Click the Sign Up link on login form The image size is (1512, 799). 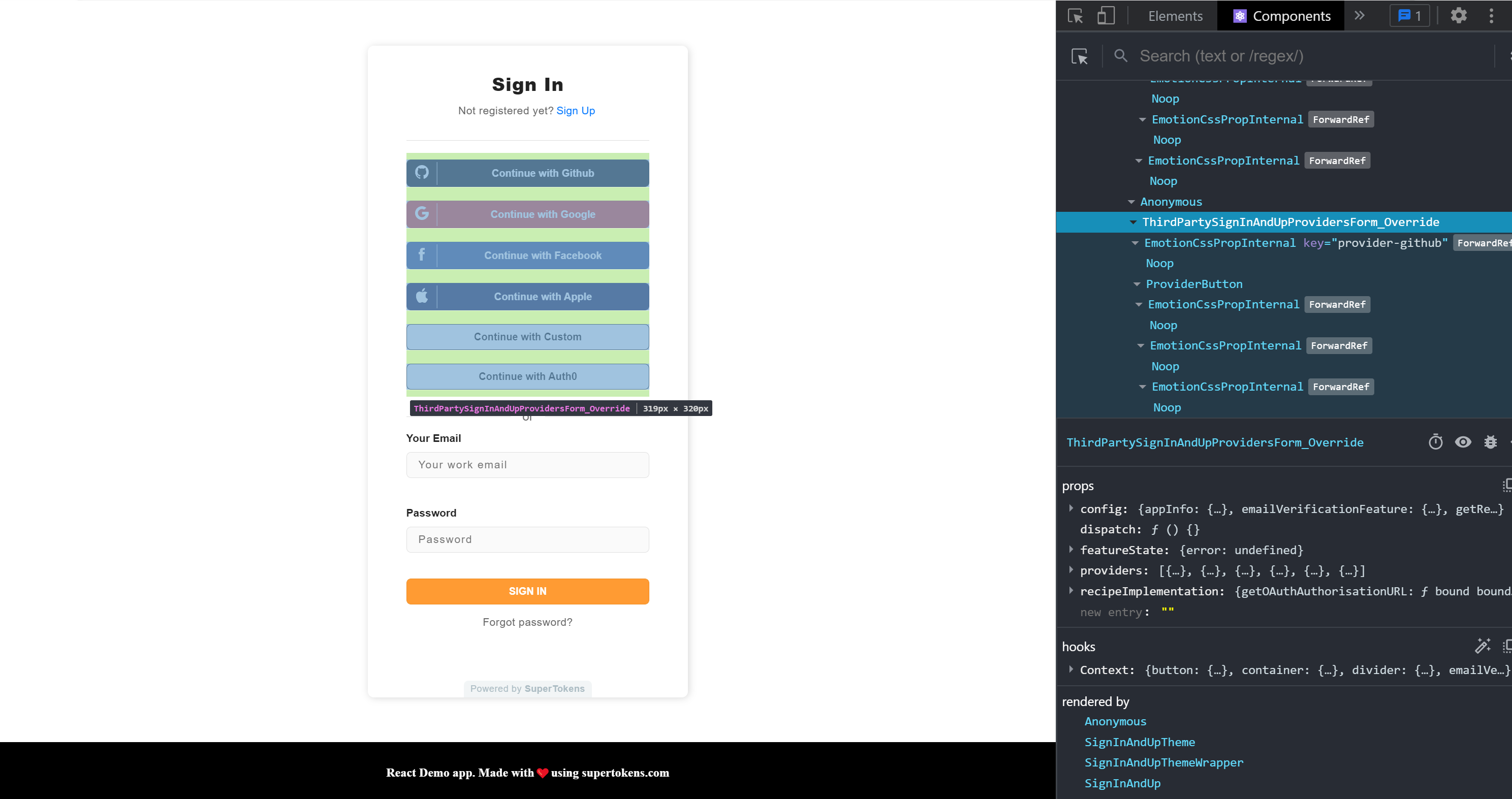[576, 110]
